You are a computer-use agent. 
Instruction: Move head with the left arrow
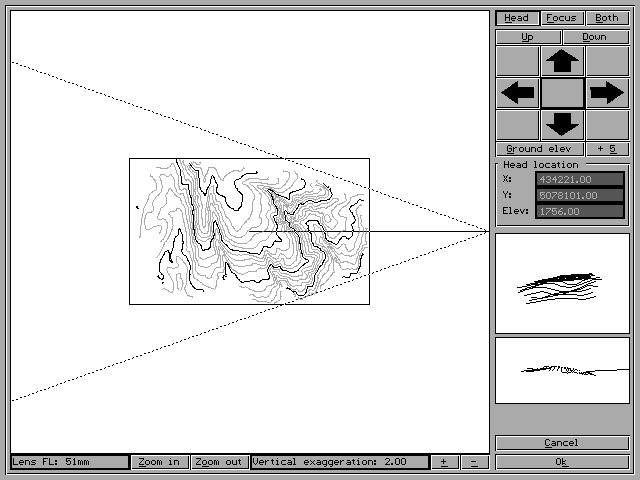[x=517, y=93]
